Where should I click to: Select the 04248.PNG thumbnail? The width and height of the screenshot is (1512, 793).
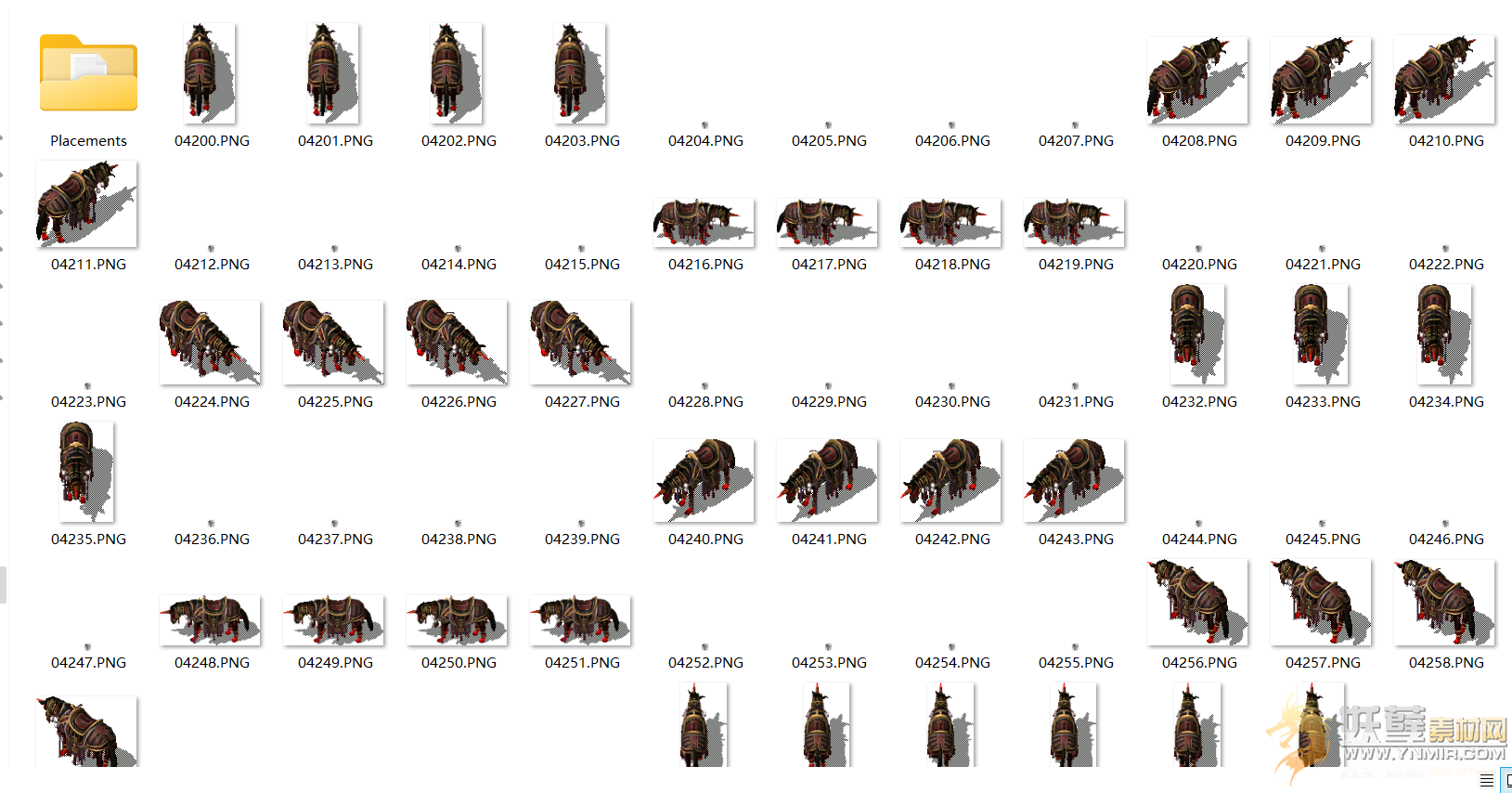tap(210, 620)
